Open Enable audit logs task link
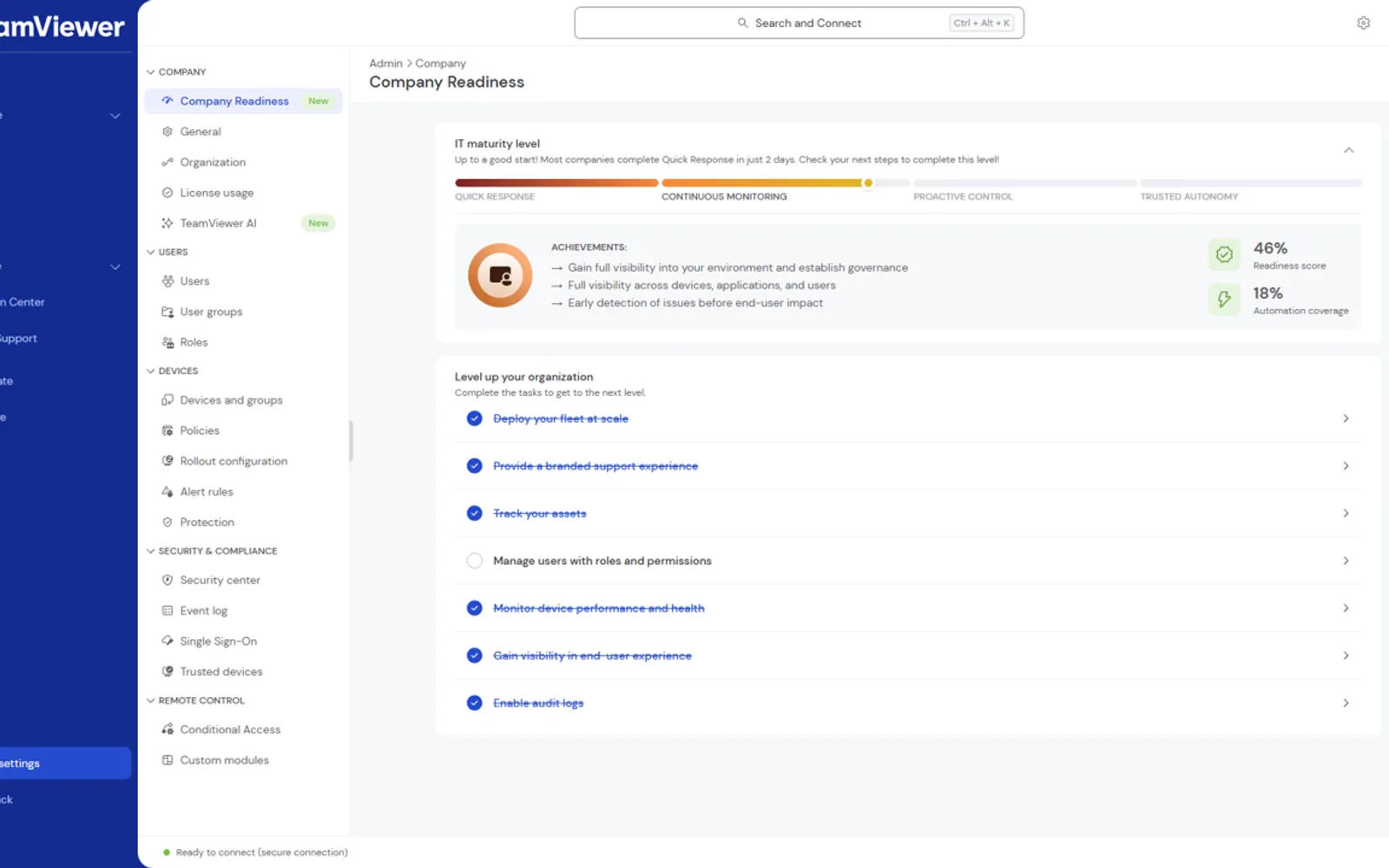This screenshot has width=1389, height=868. coord(538,703)
